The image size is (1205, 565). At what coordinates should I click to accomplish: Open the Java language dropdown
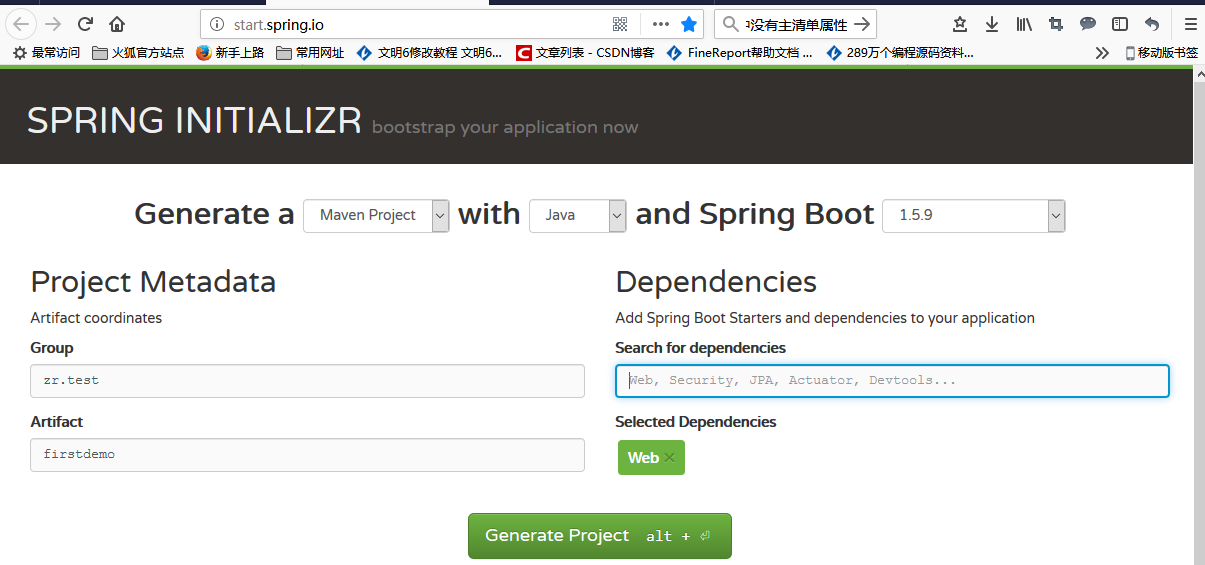point(578,215)
